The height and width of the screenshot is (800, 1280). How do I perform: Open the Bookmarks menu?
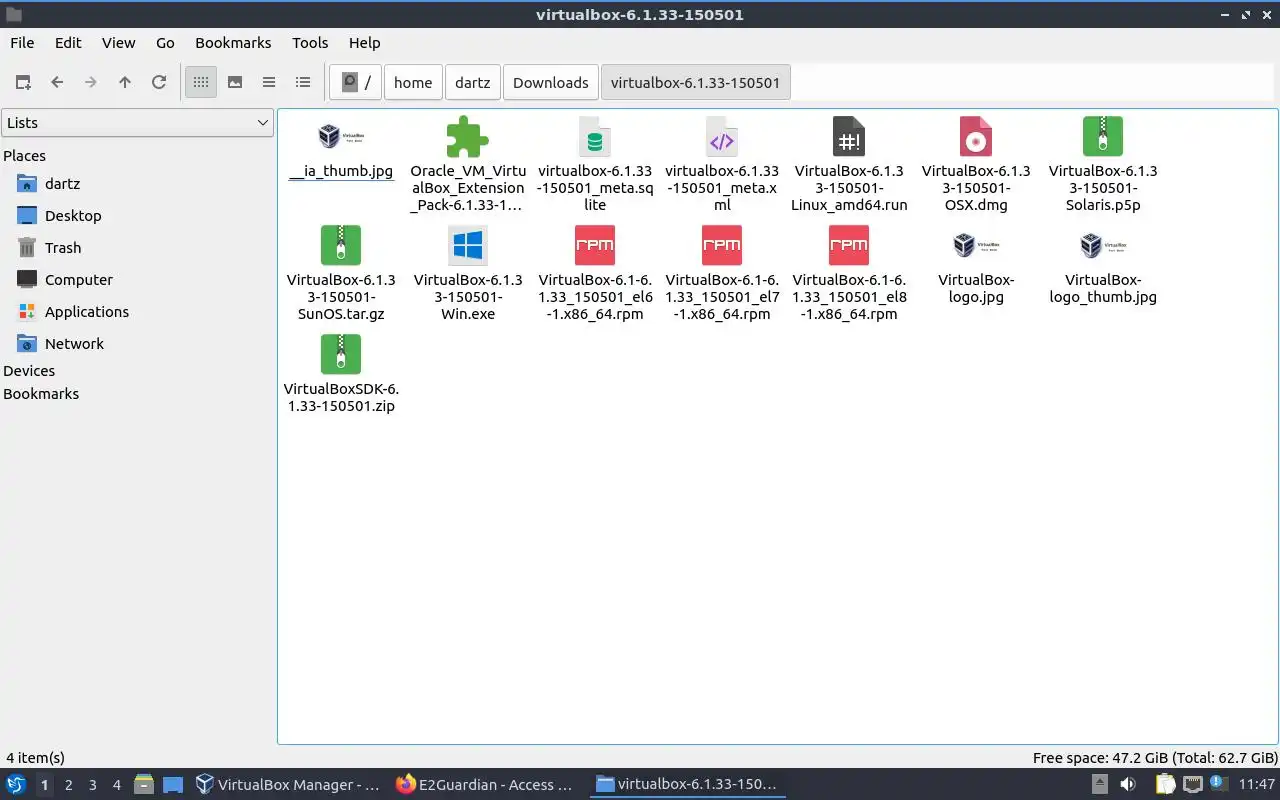[233, 43]
